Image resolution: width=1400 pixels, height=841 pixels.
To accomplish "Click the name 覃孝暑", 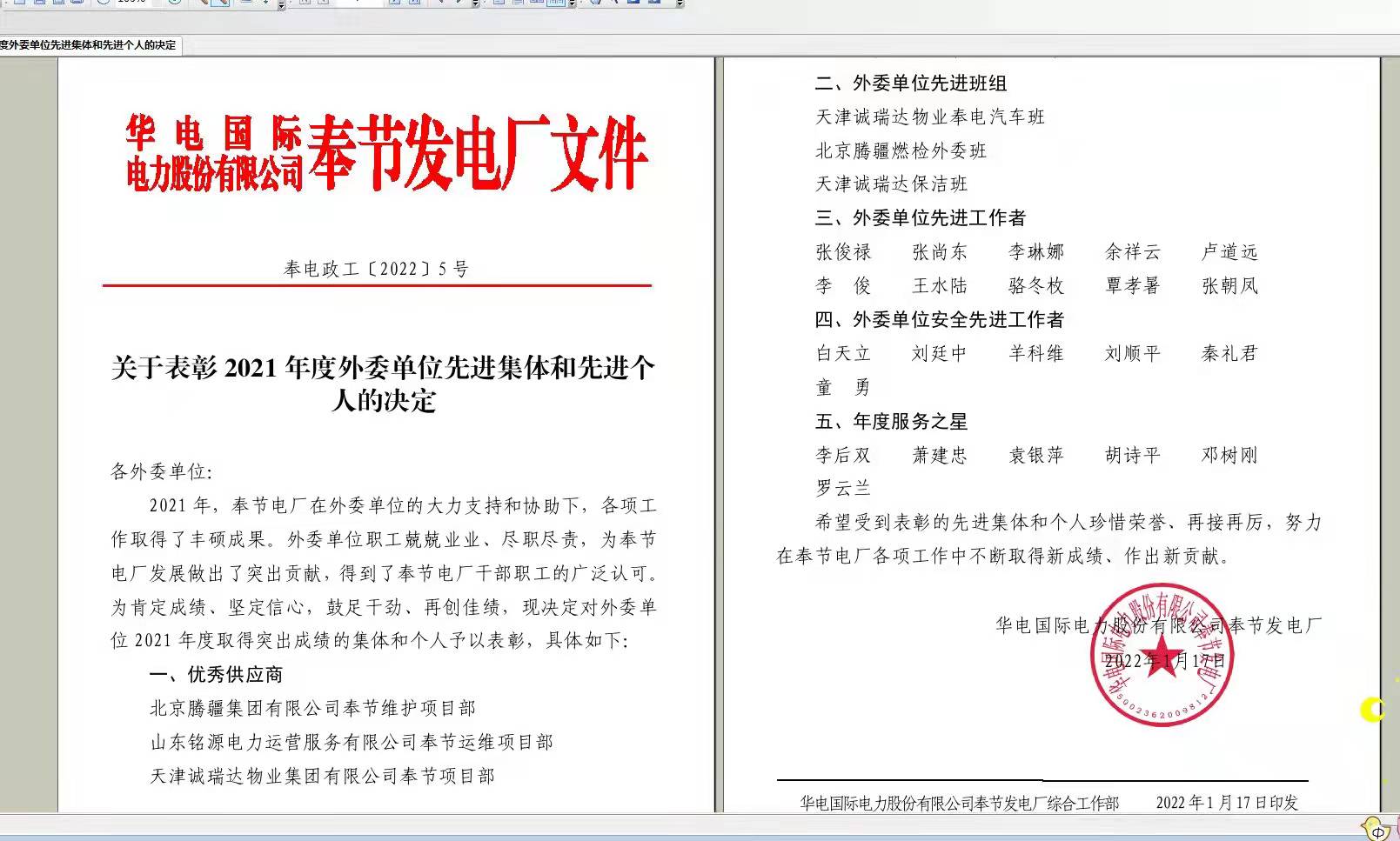I will (x=1133, y=285).
